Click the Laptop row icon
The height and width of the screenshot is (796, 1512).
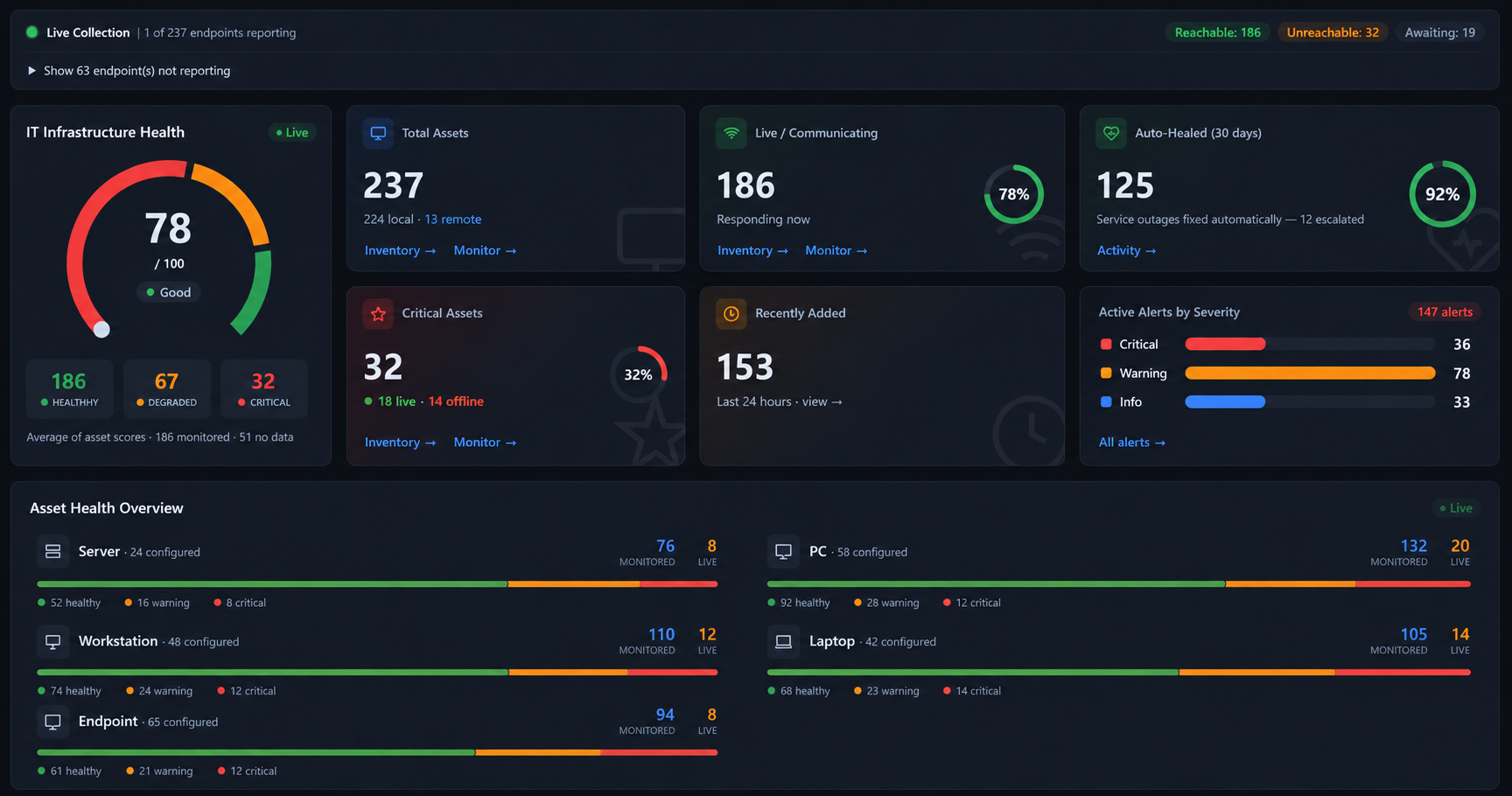[783, 641]
